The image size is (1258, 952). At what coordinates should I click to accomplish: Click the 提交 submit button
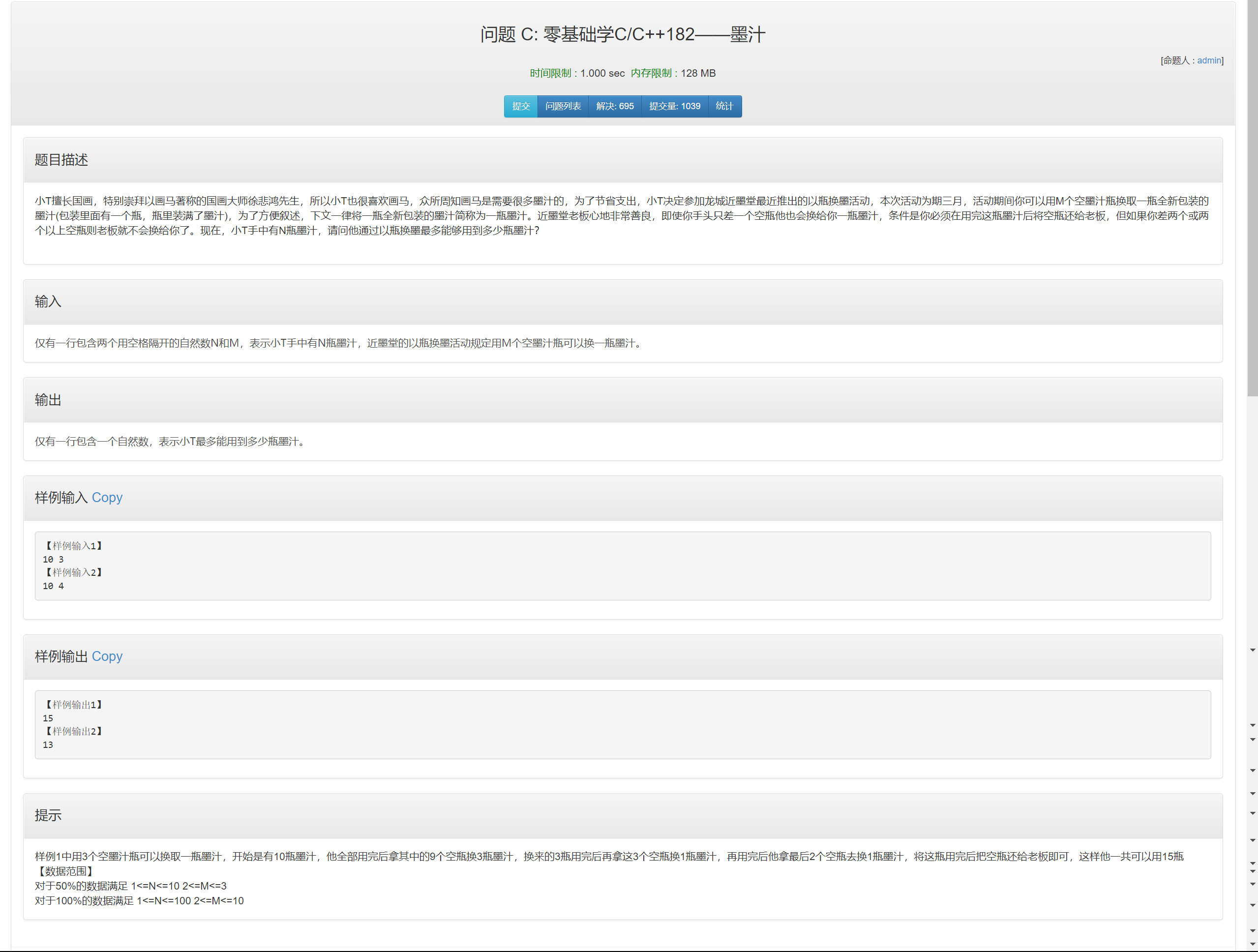tap(520, 106)
